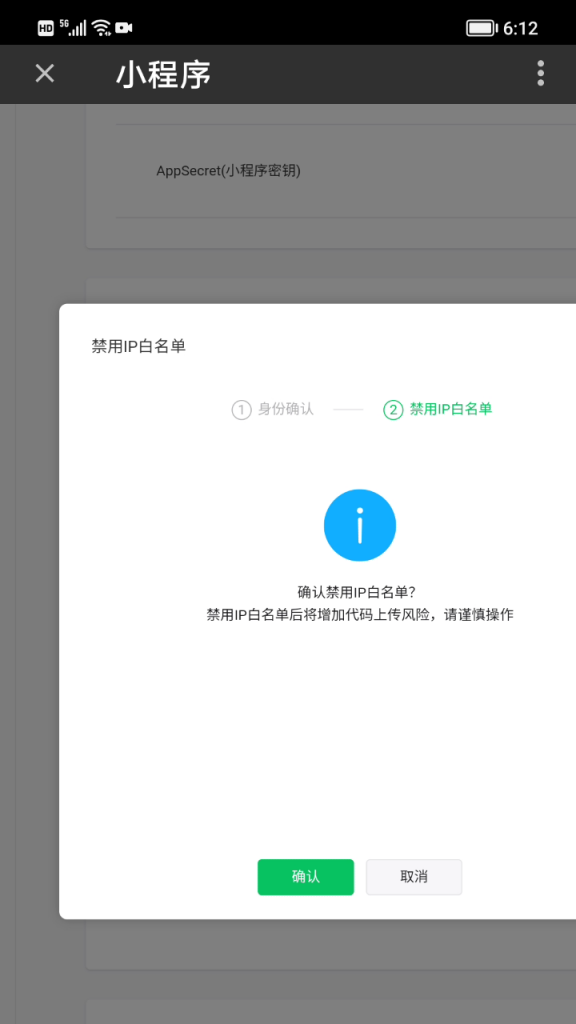Viewport: 576px width, 1024px height.
Task: Tap the green step 2 circle number
Action: [x=392, y=410]
